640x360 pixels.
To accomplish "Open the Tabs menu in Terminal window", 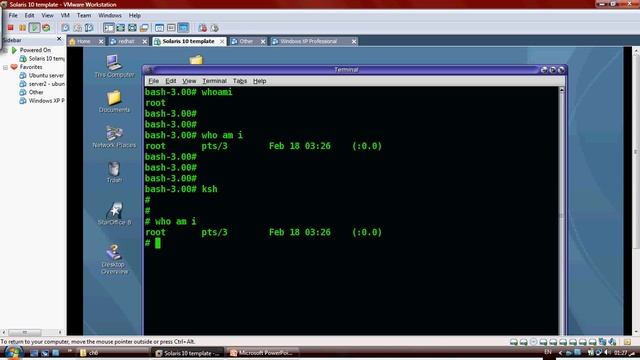I will pos(240,81).
